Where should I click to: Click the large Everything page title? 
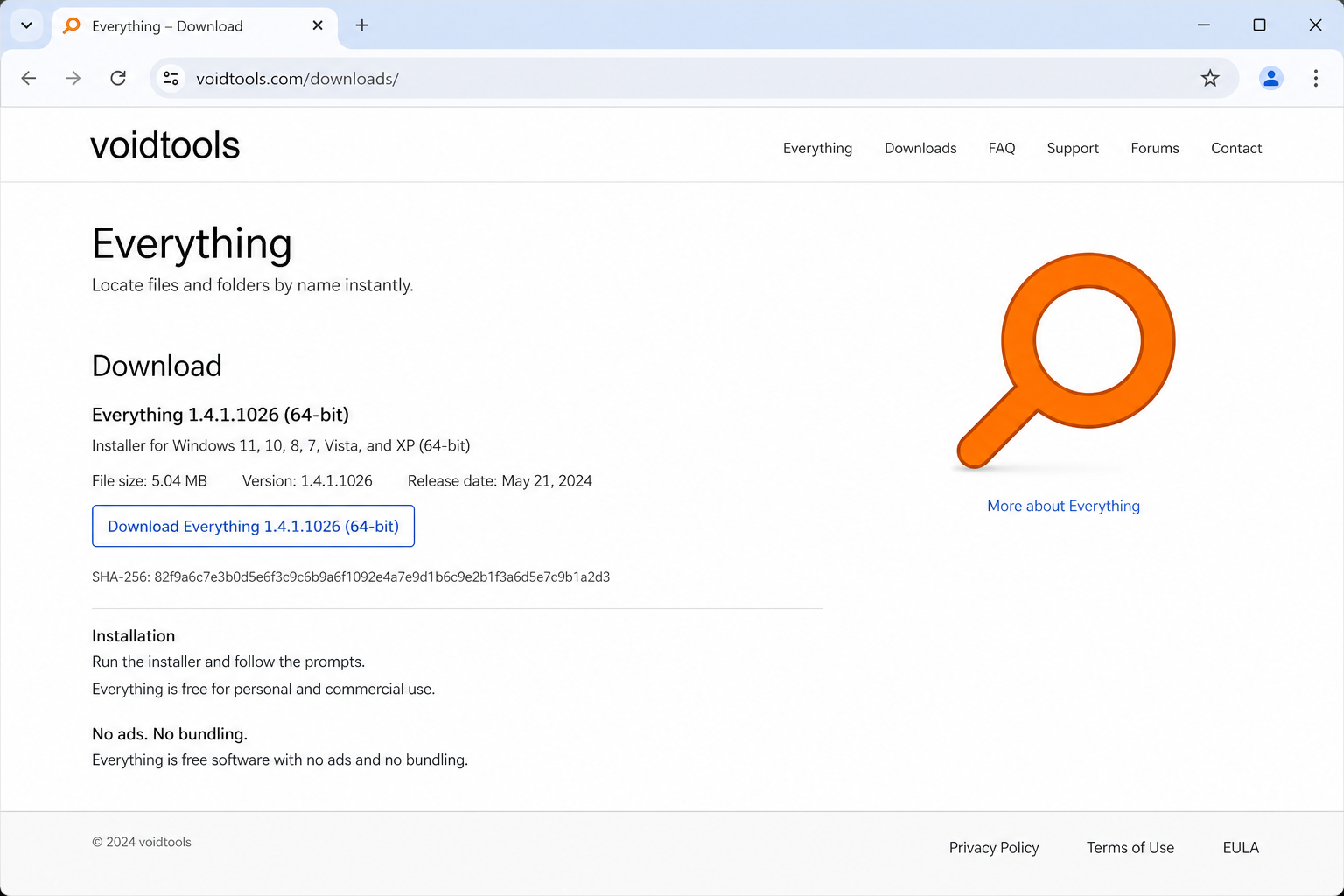click(x=192, y=243)
